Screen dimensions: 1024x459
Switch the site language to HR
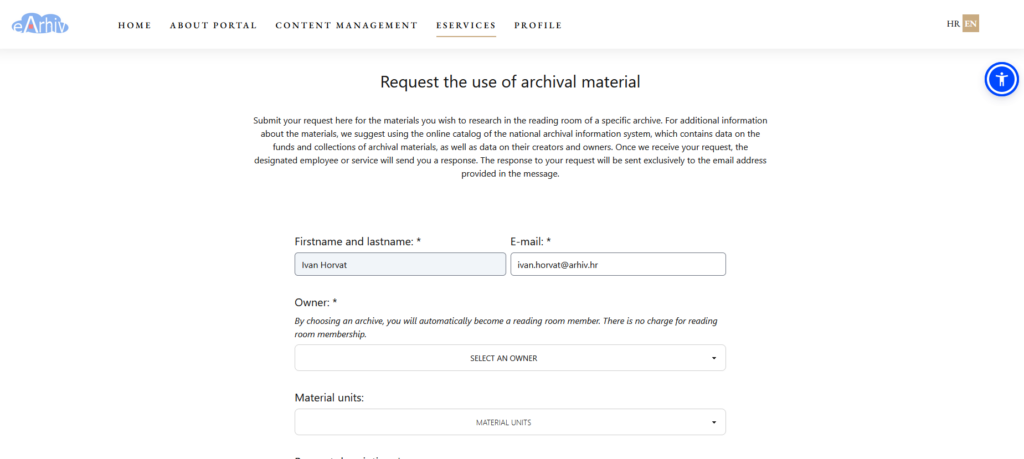click(x=953, y=24)
